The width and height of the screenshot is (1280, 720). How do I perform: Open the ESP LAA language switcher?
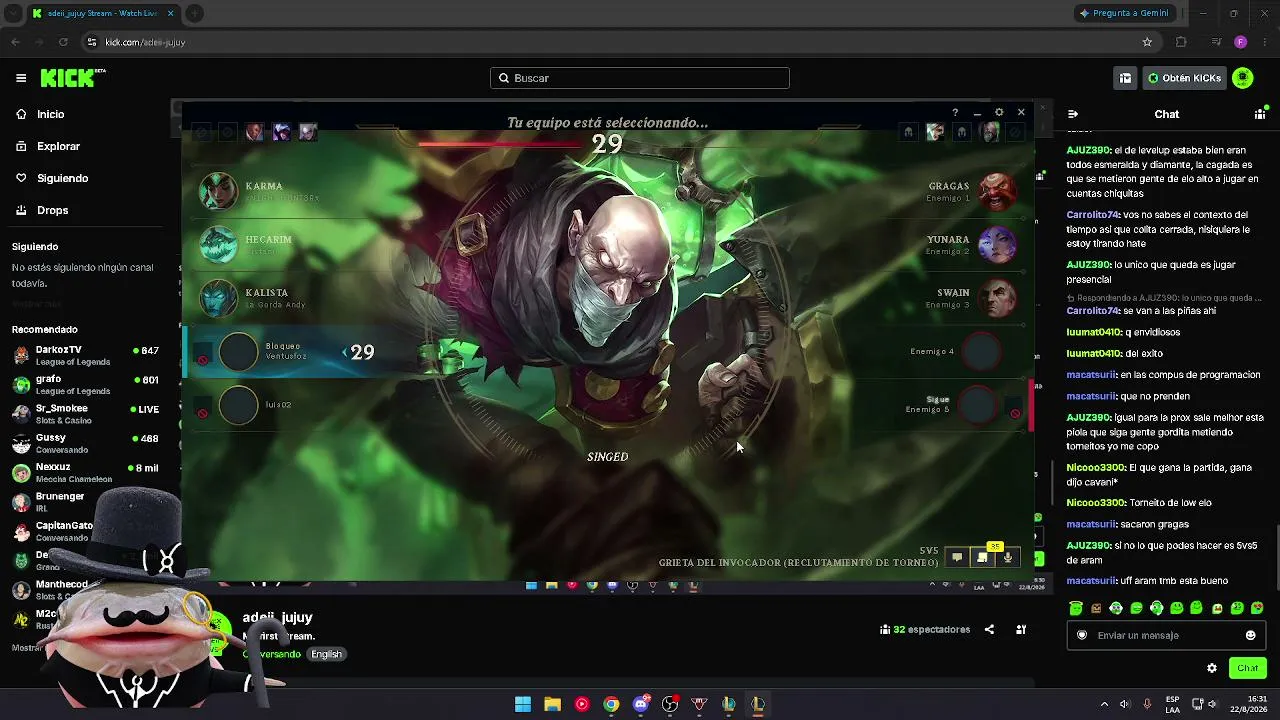(x=1173, y=704)
